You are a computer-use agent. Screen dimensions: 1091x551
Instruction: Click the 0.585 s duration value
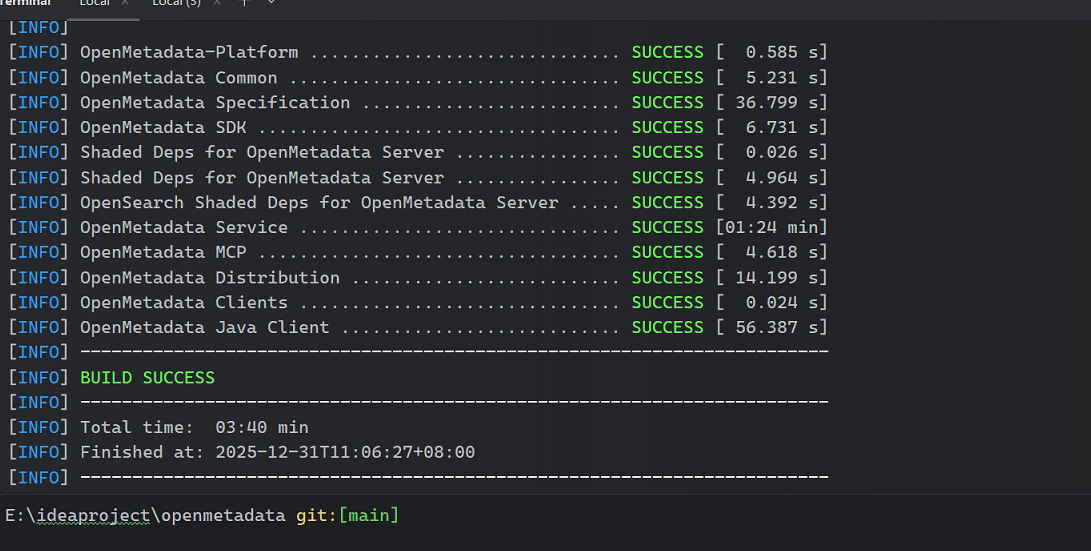pyautogui.click(x=782, y=52)
